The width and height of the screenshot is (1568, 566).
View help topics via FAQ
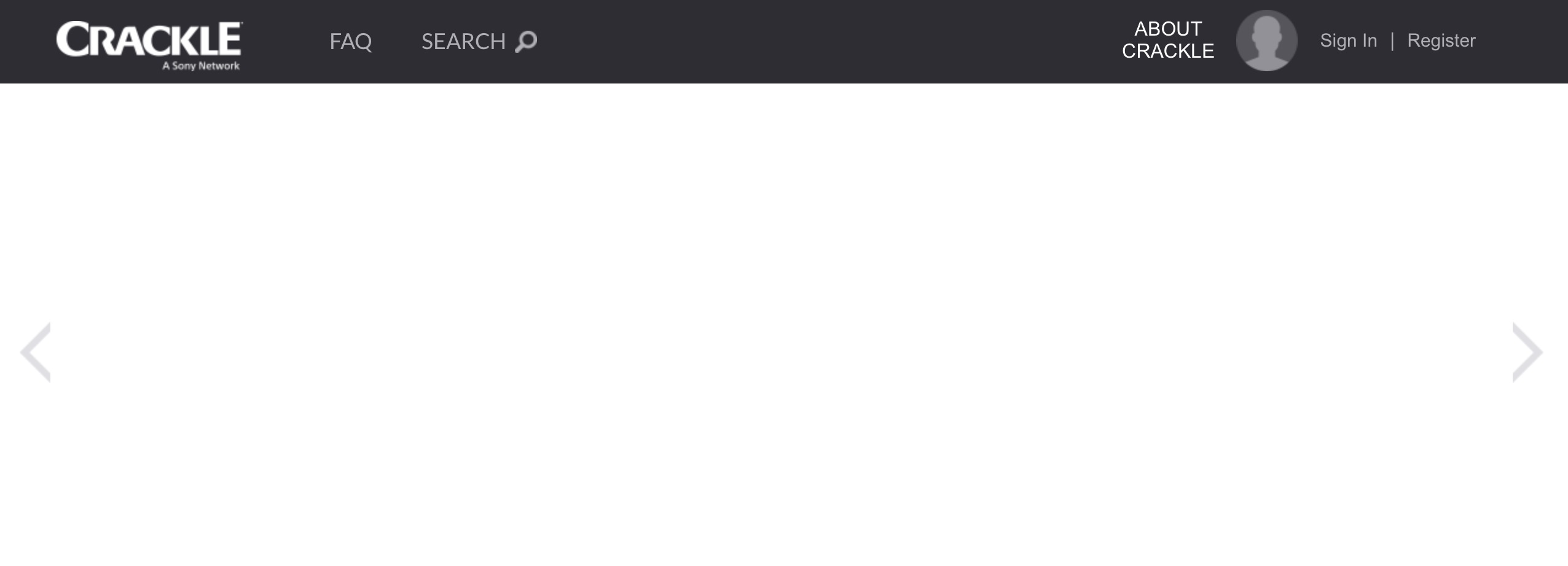pyautogui.click(x=351, y=42)
